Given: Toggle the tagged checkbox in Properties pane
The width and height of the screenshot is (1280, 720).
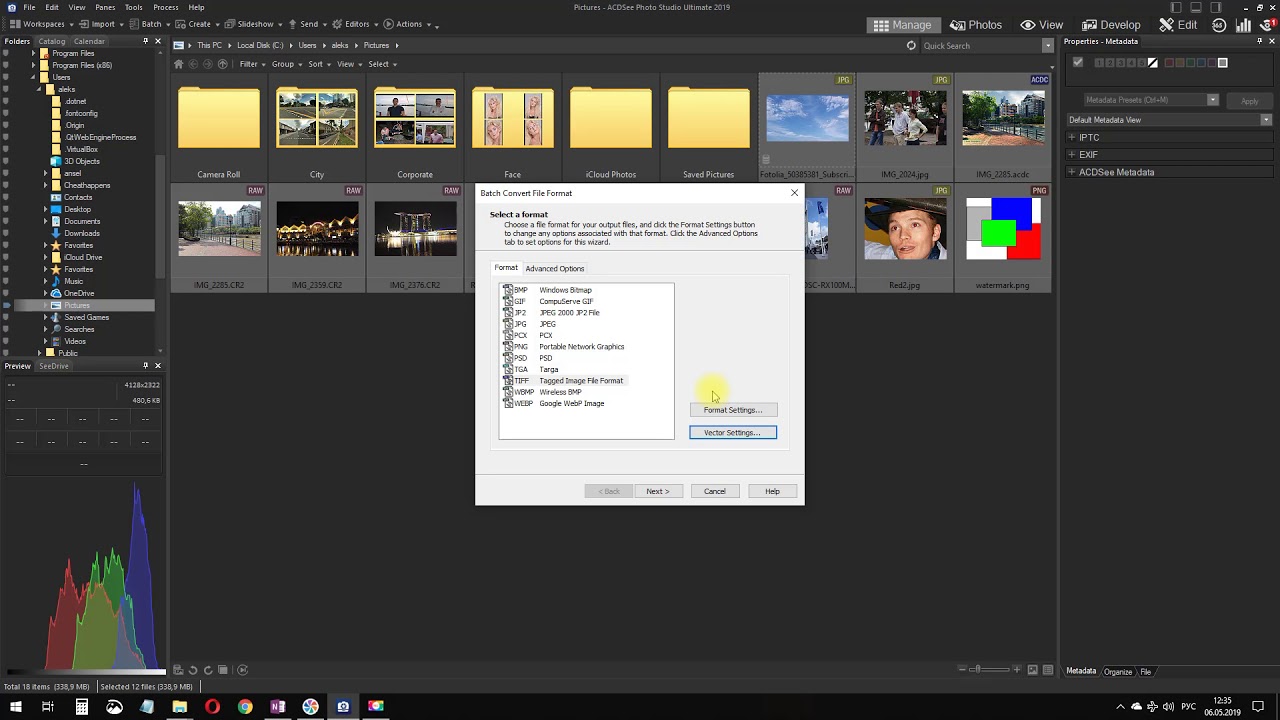Looking at the screenshot, I should 1077,63.
